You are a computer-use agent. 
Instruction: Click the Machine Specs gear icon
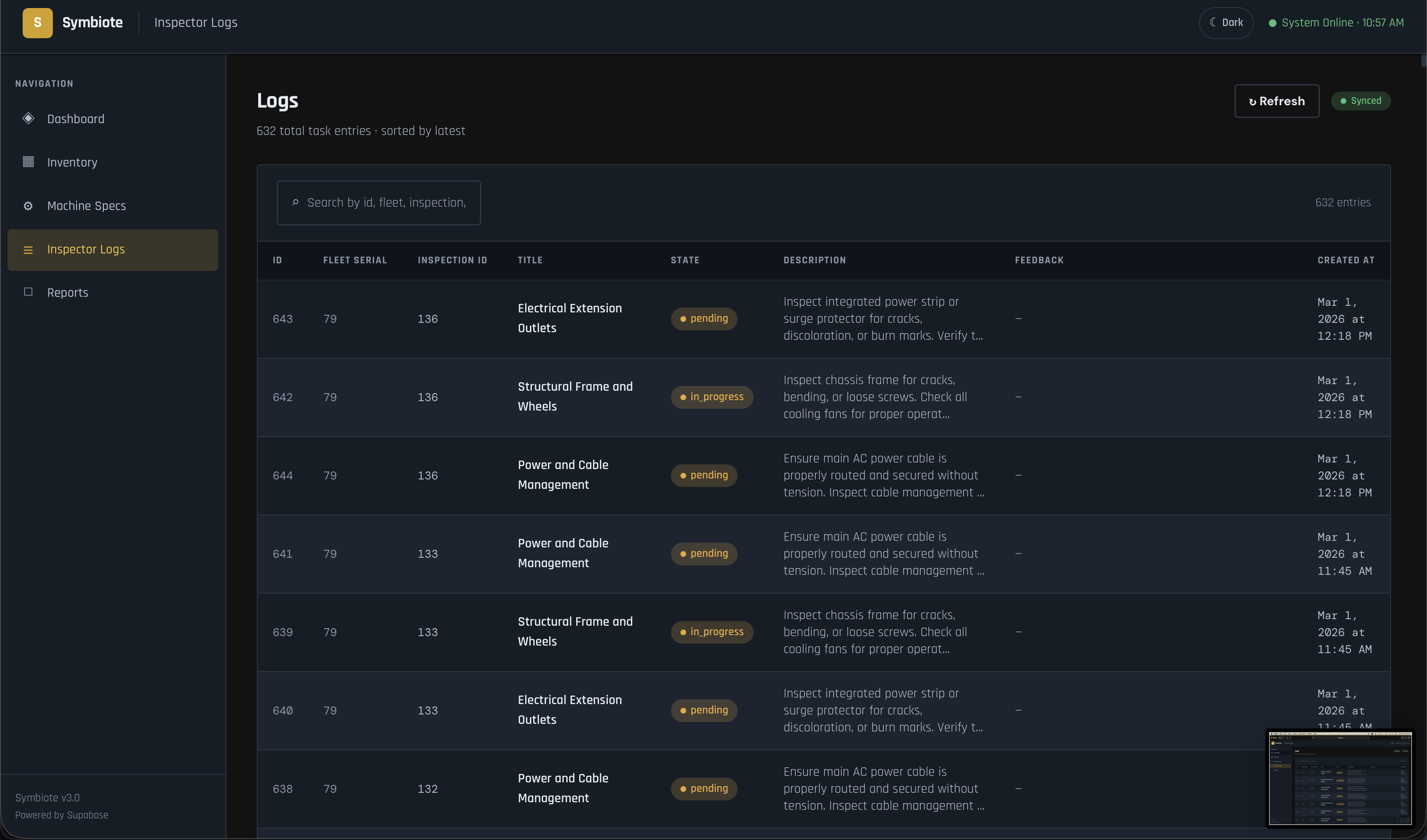28,206
